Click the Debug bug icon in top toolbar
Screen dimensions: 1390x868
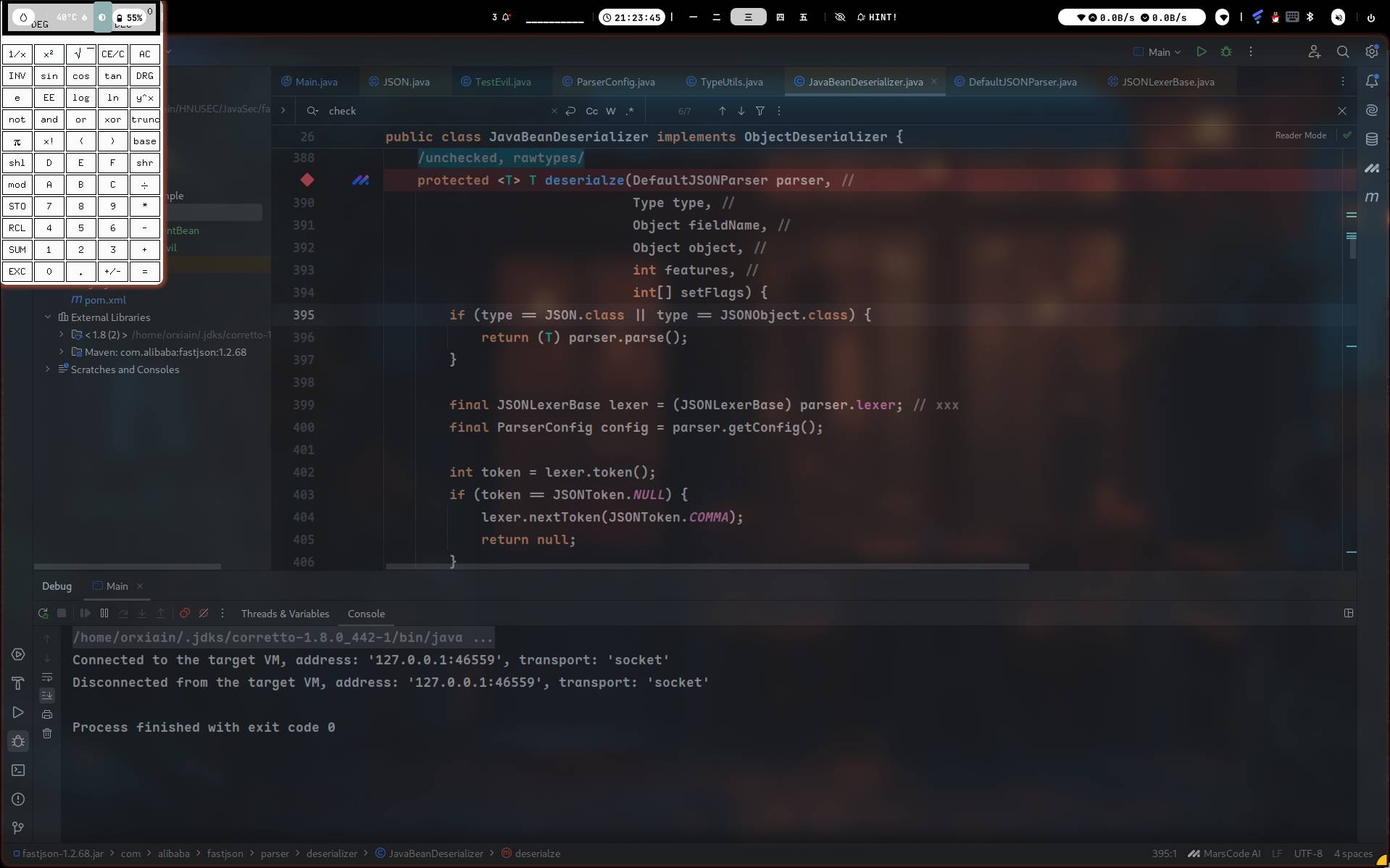(x=1226, y=52)
